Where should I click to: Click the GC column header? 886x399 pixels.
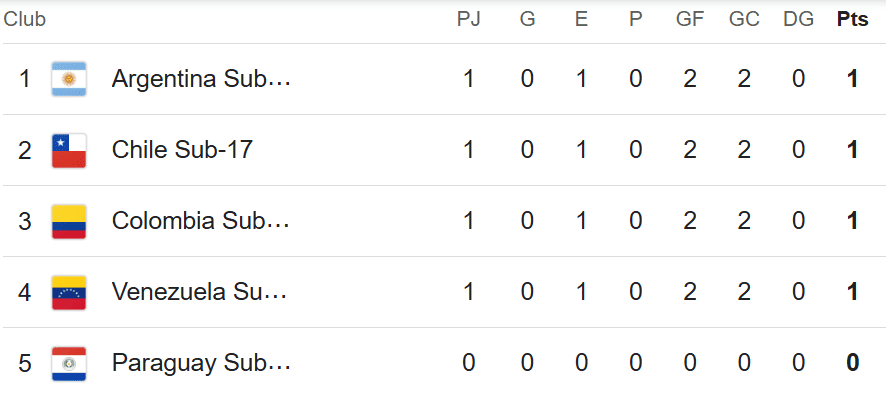744,19
